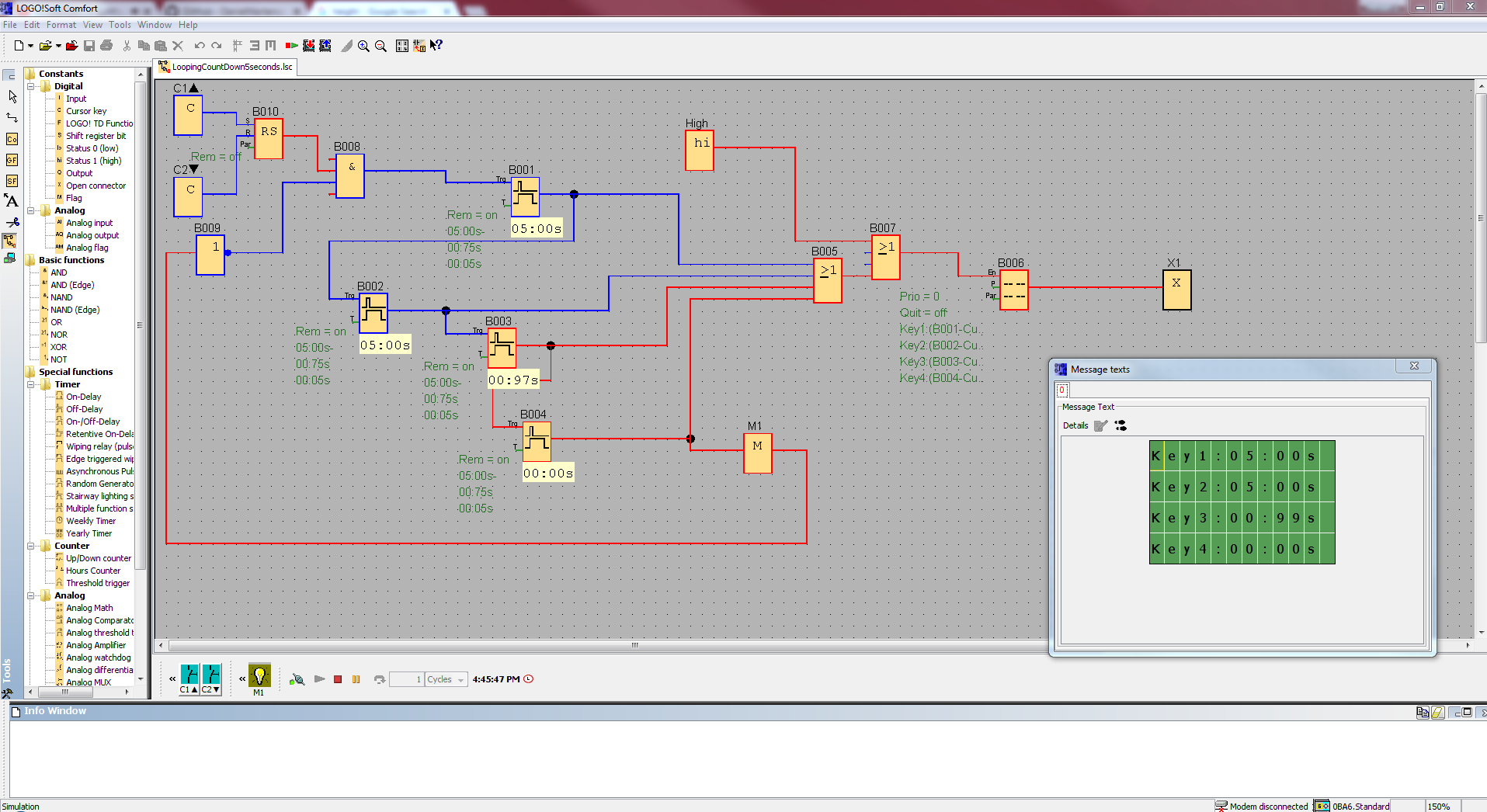Open the Tools menu

(120, 25)
